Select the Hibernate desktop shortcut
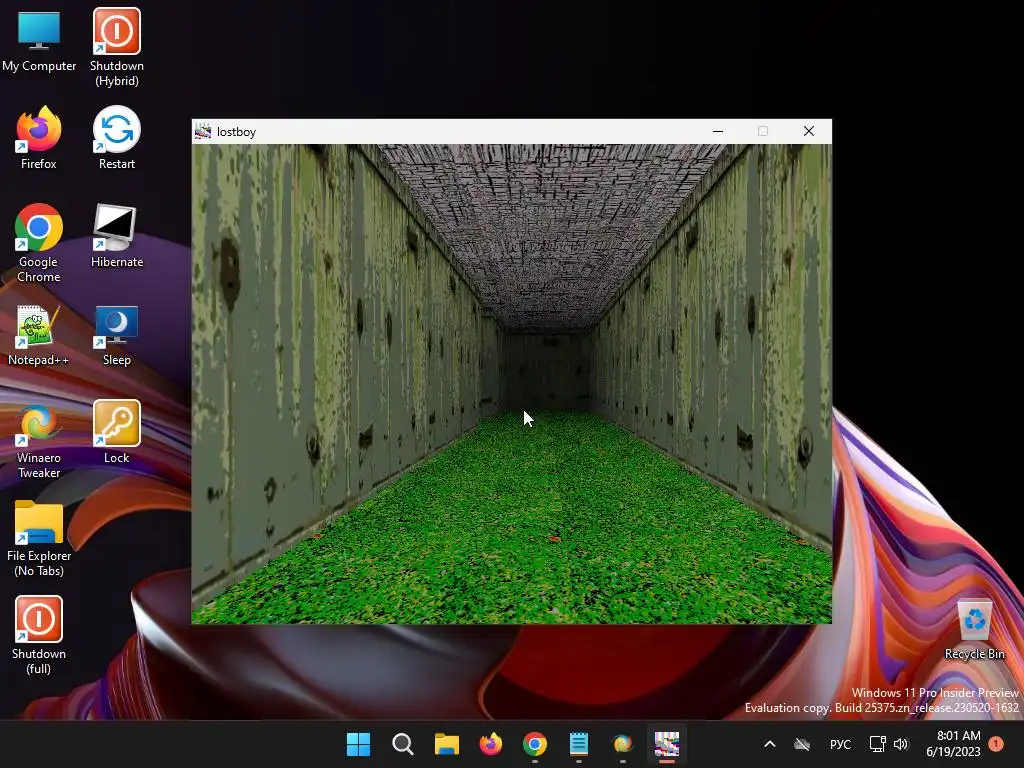This screenshot has height=768, width=1024. (x=117, y=236)
